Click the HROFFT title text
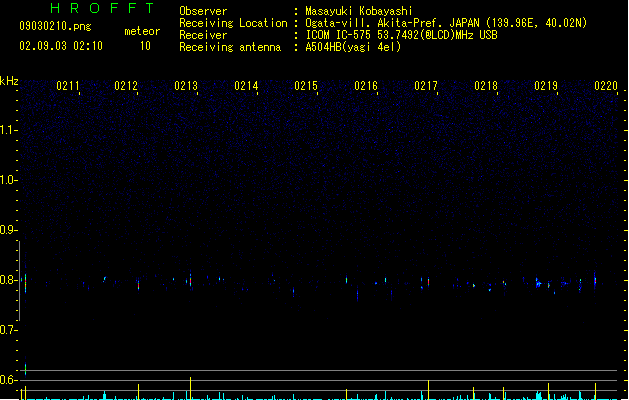 (x=102, y=8)
